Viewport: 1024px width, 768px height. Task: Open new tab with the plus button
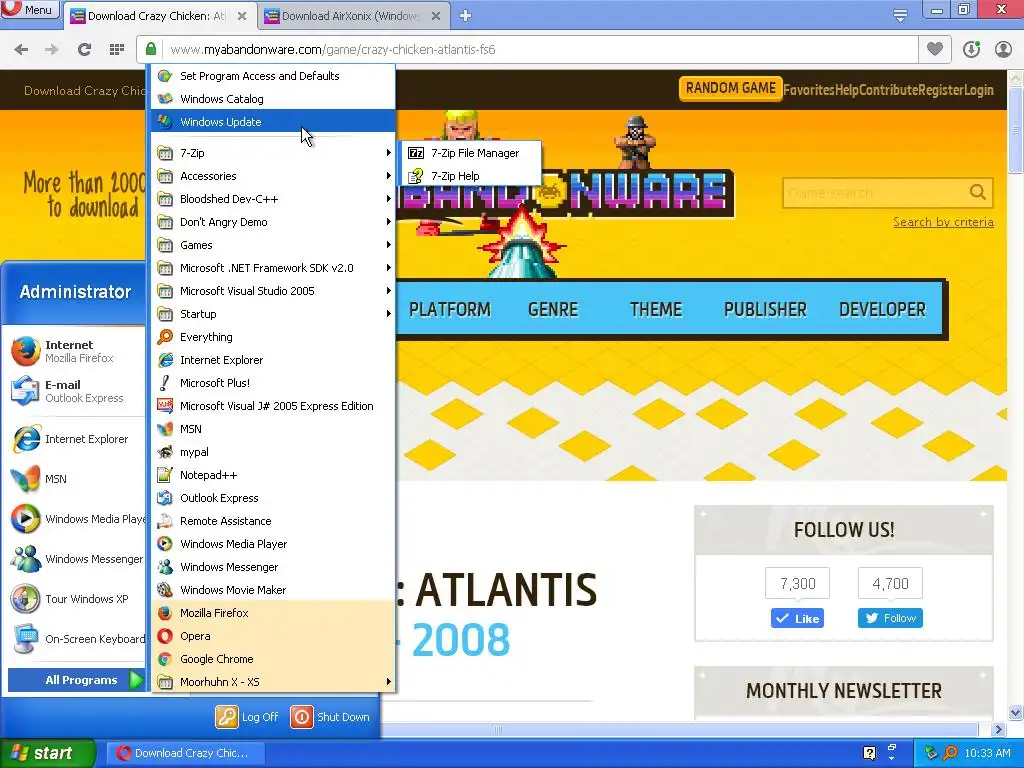tap(465, 16)
